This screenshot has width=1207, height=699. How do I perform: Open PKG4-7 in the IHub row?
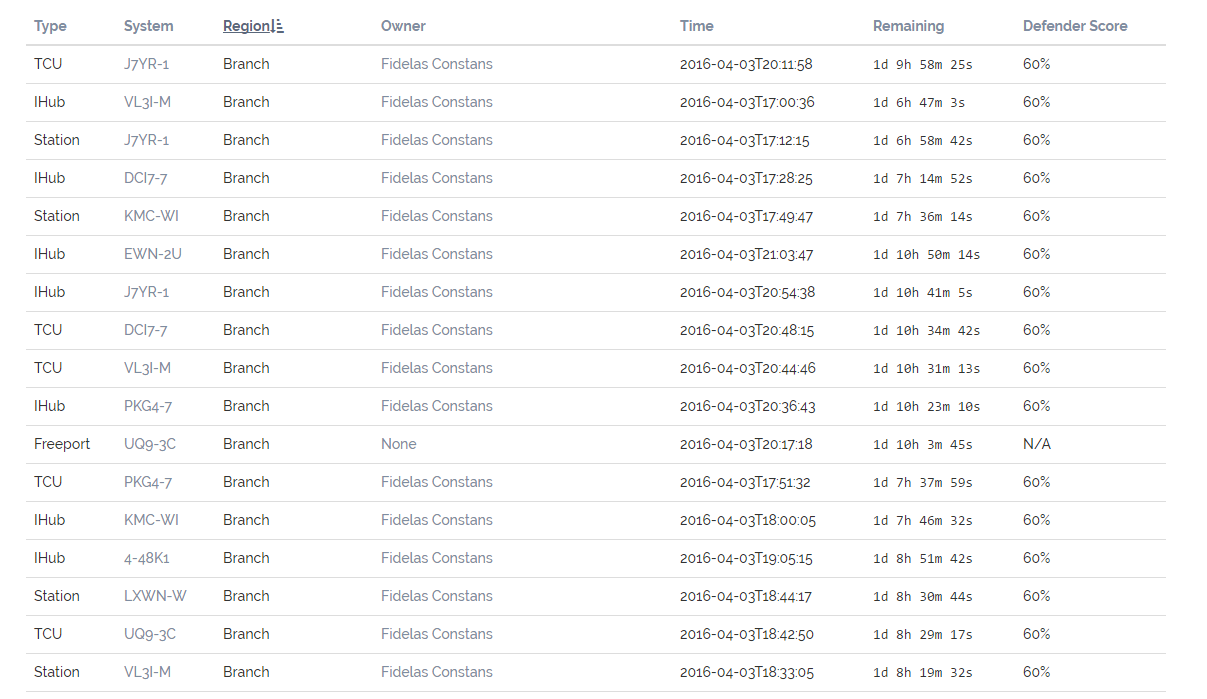[148, 406]
